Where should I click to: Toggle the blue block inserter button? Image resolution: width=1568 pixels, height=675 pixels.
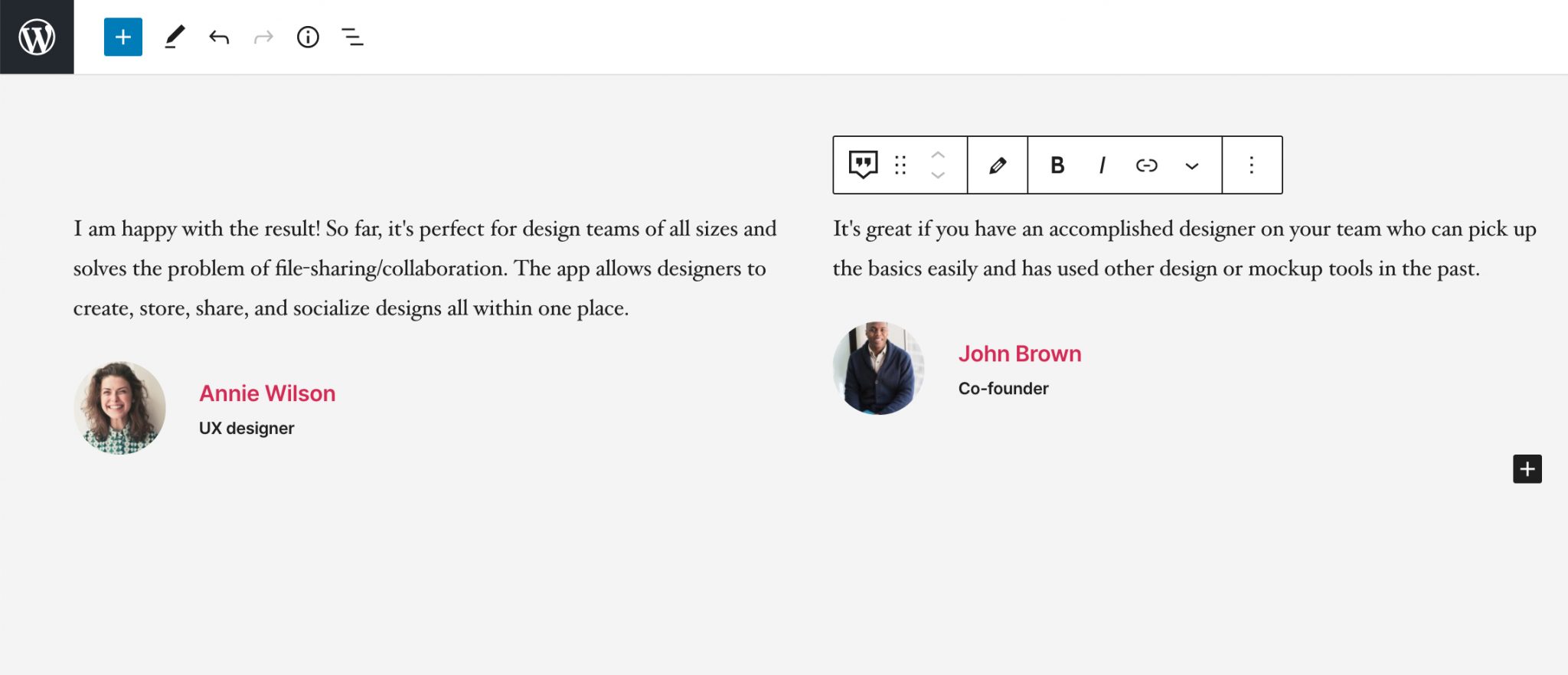(x=123, y=37)
